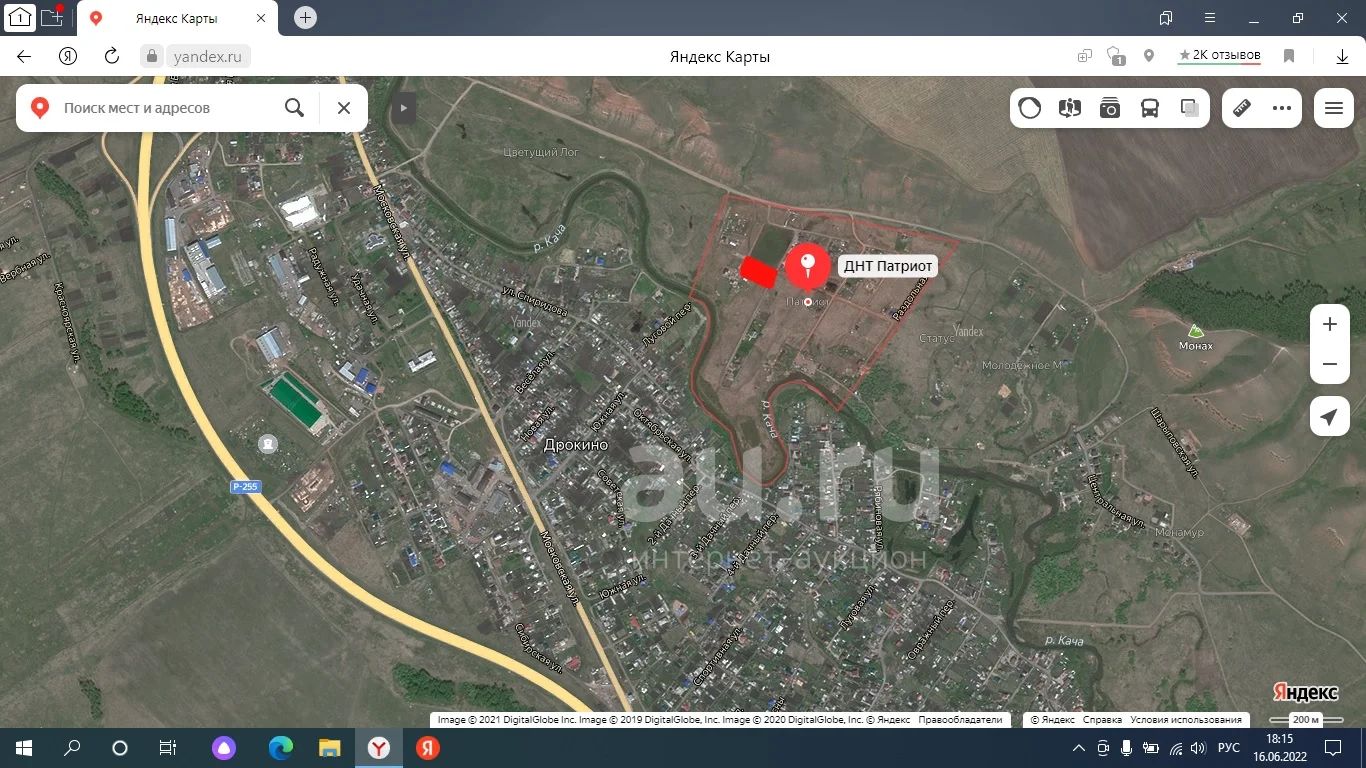Viewport: 1366px width, 768px height.
Task: Open the browser main menu lines
Action: click(x=1211, y=18)
